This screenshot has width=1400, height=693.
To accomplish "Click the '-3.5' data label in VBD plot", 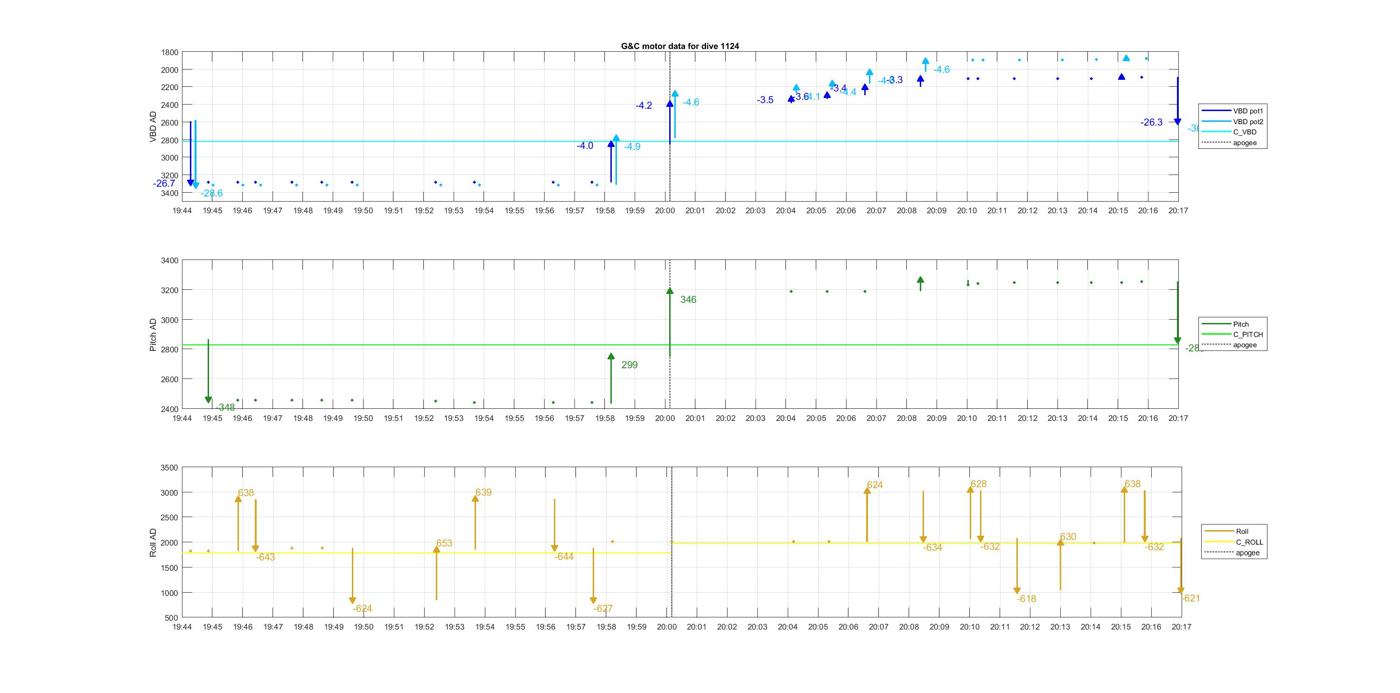I will (765, 100).
